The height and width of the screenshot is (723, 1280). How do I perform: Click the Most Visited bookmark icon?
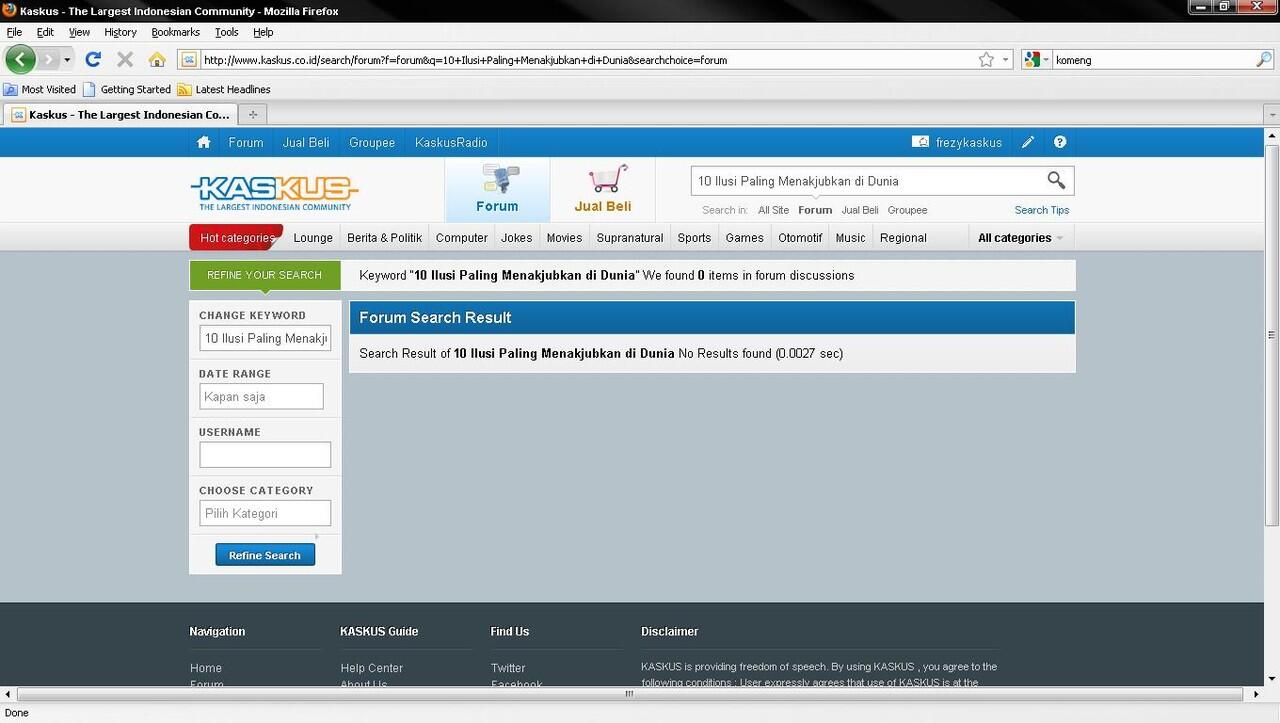click(x=11, y=89)
